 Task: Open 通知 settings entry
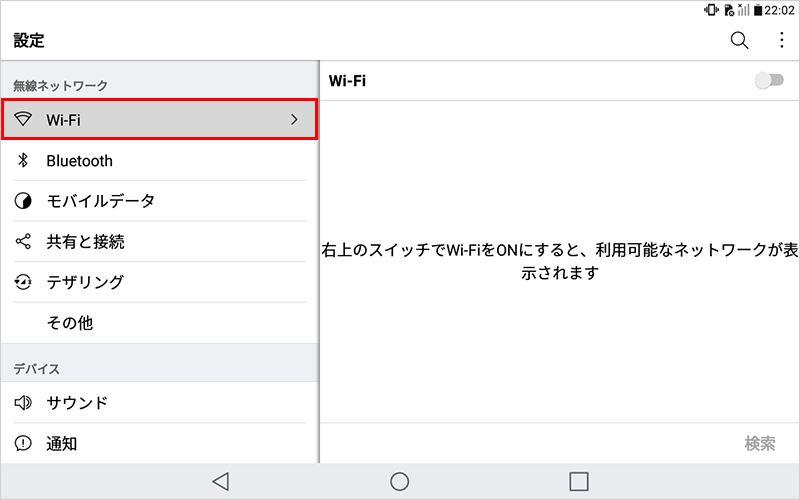pyautogui.click(x=159, y=443)
